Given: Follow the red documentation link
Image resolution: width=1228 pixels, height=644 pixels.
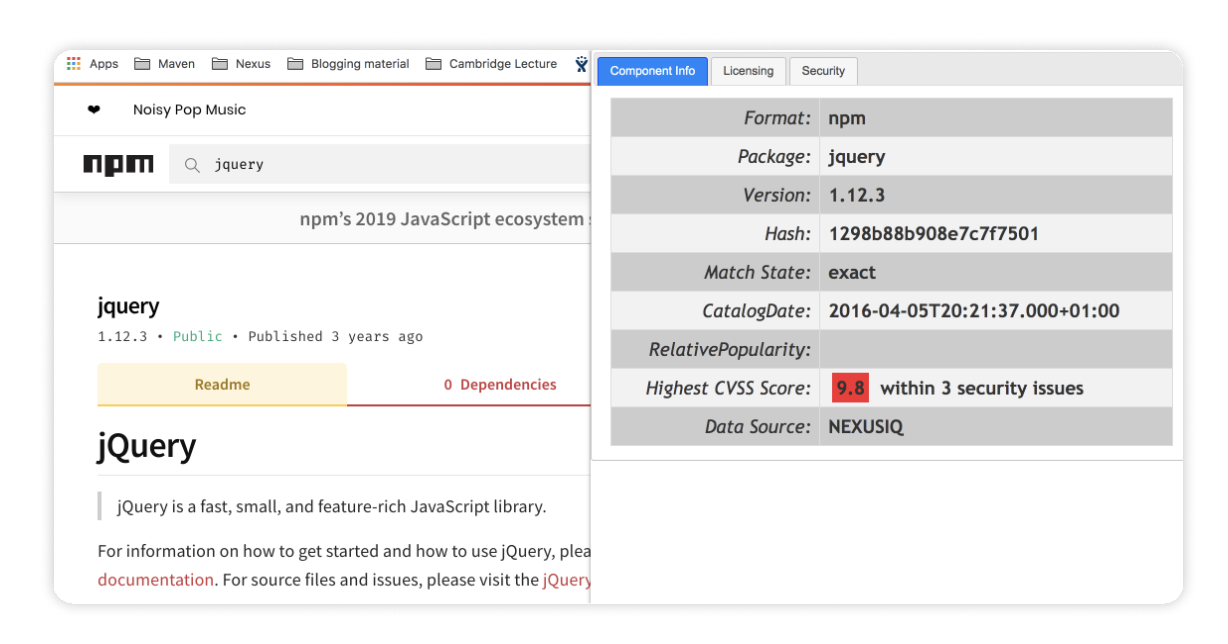Looking at the screenshot, I should [x=156, y=580].
